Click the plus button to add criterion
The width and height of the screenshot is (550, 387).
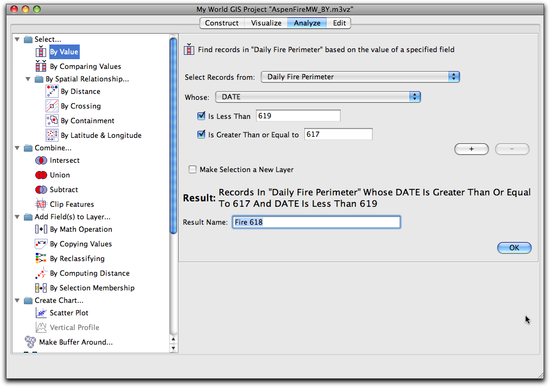(x=471, y=149)
